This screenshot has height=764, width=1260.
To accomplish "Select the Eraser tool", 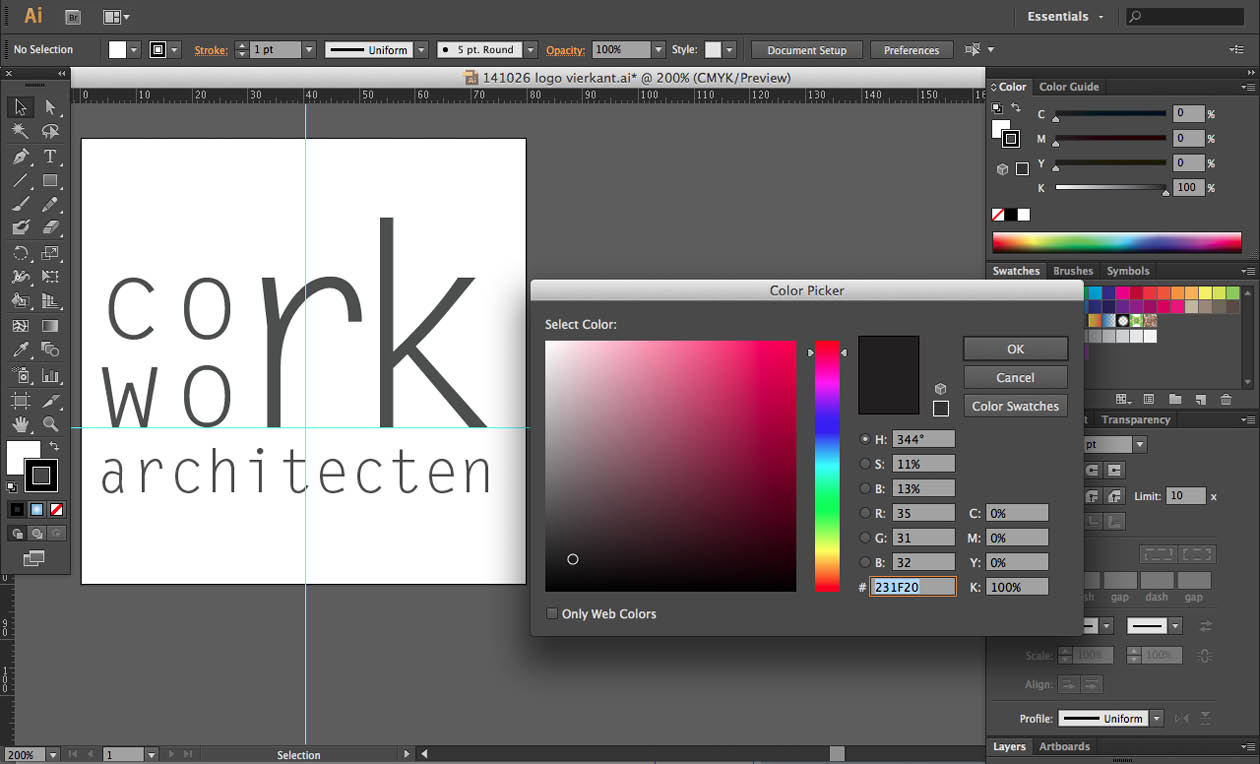I will 50,229.
